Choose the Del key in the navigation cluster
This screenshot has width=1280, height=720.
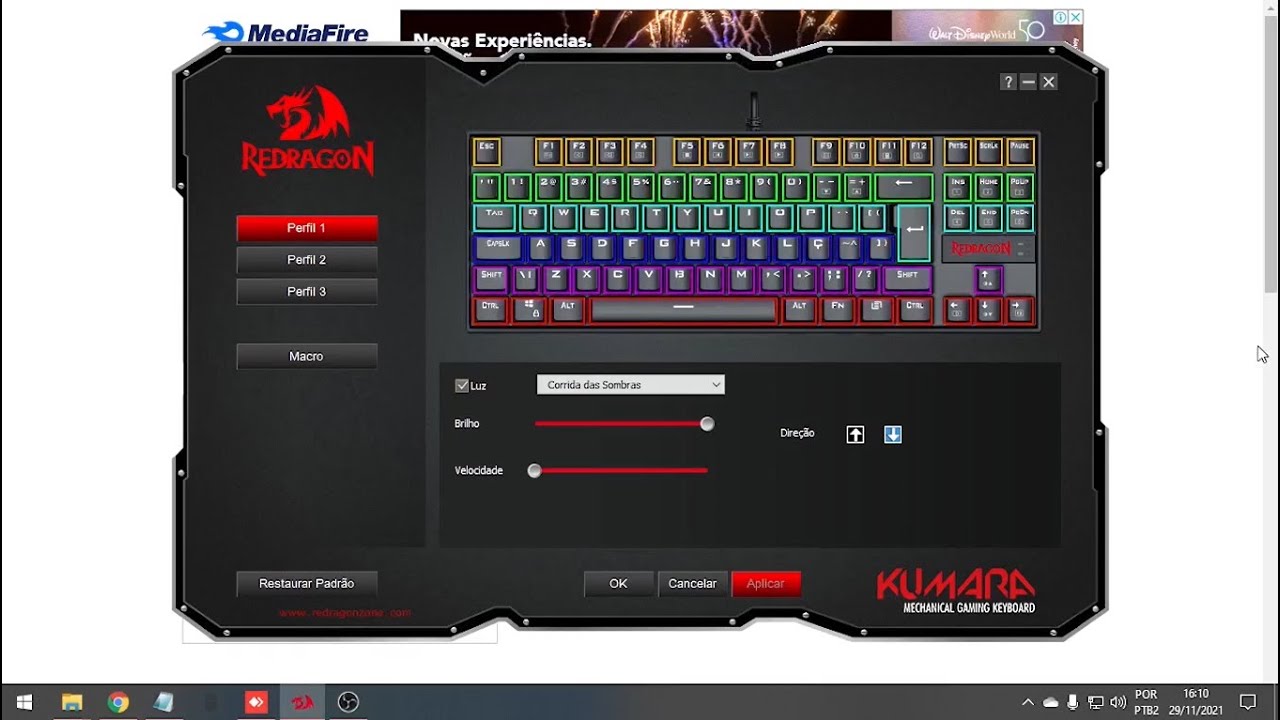958,217
